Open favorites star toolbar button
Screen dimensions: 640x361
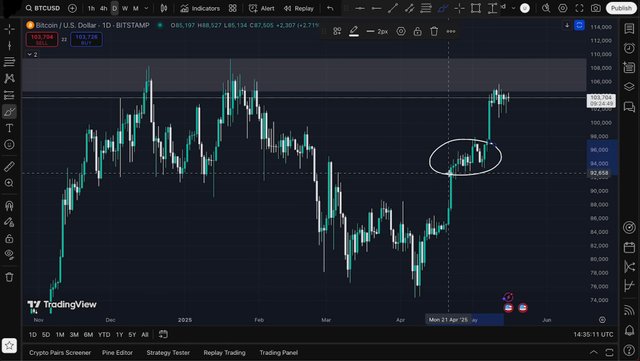[9, 345]
